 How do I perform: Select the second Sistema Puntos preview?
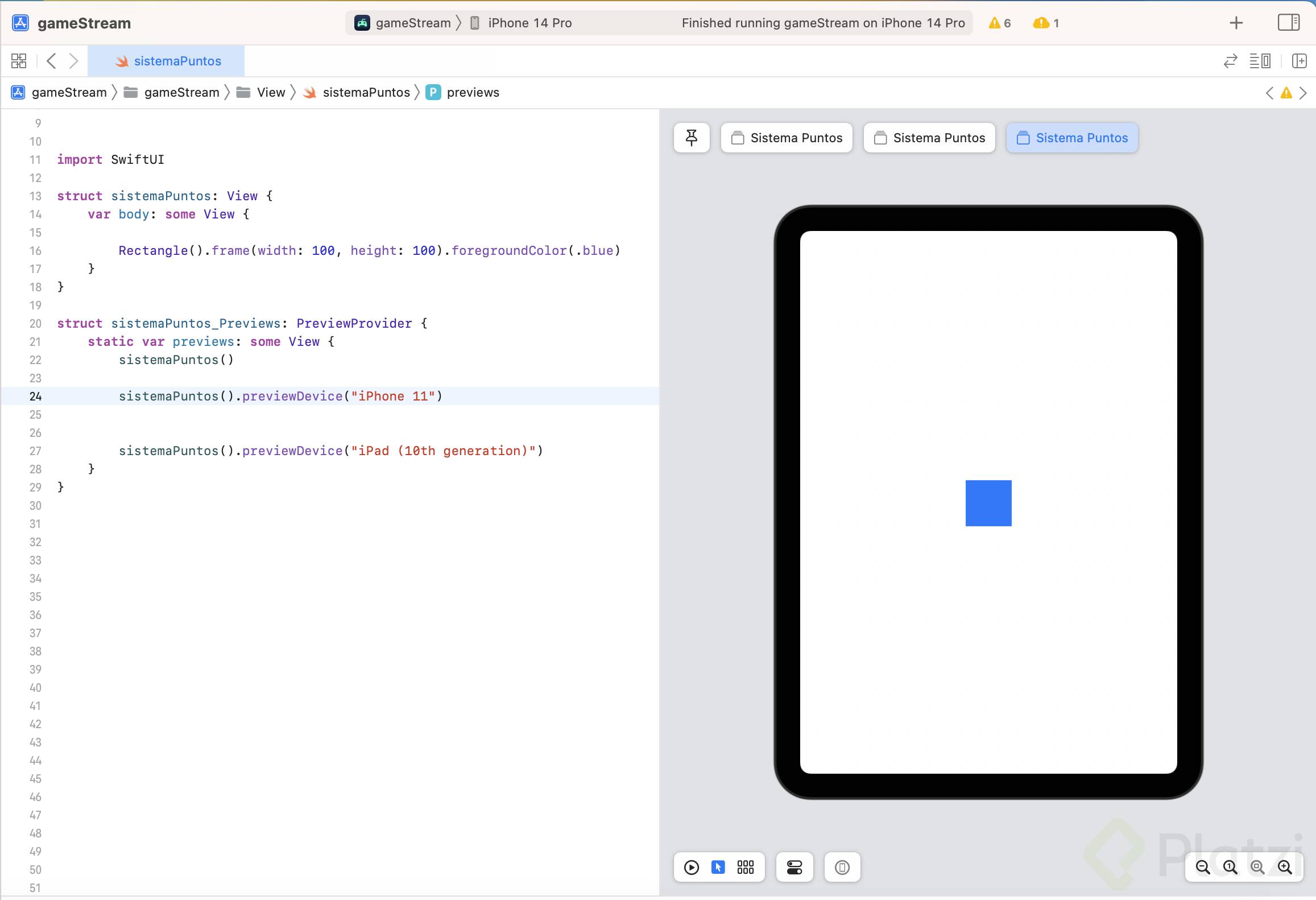point(929,138)
